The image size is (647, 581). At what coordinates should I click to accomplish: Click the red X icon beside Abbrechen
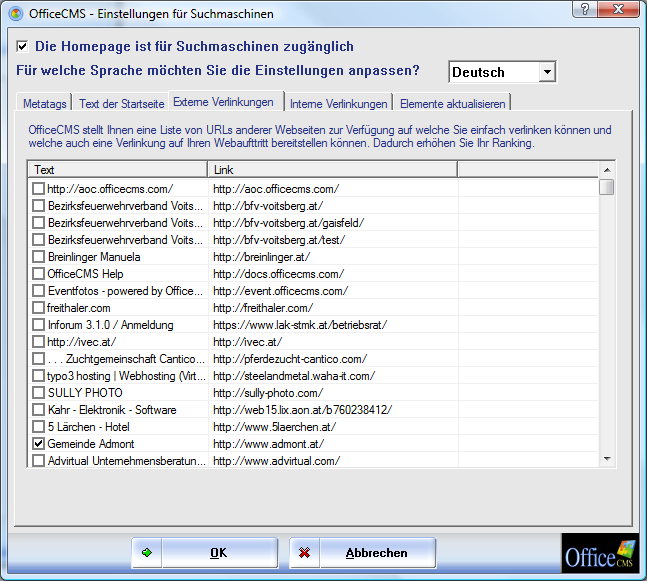(305, 553)
